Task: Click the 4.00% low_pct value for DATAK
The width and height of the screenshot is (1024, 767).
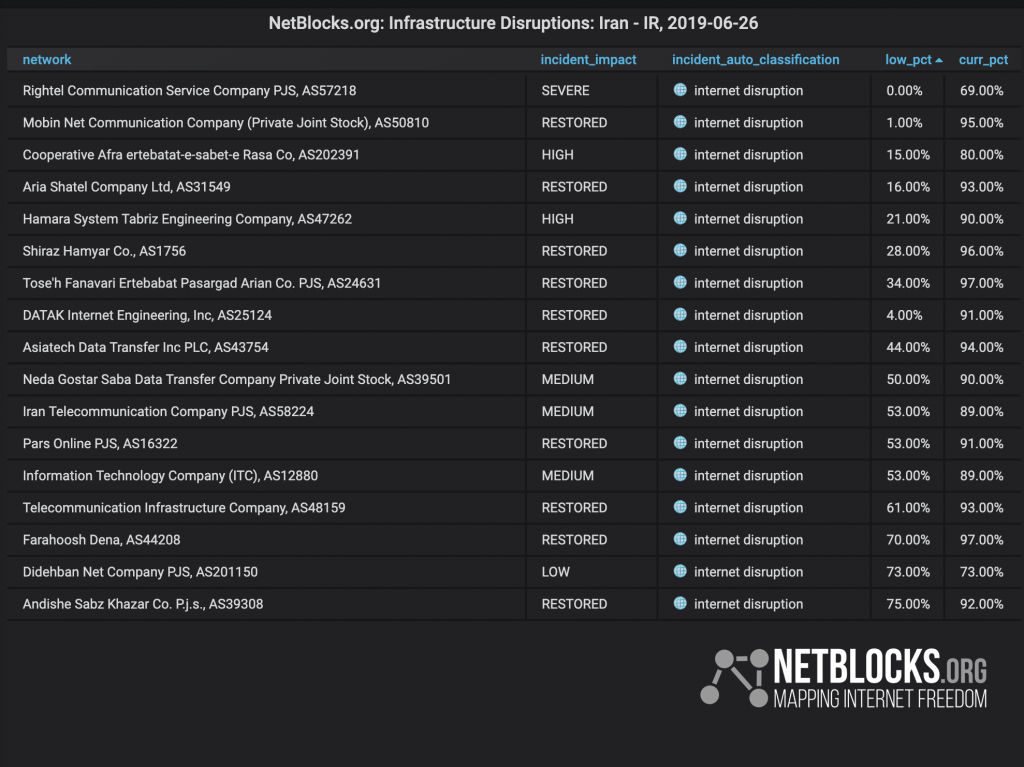Action: click(904, 315)
